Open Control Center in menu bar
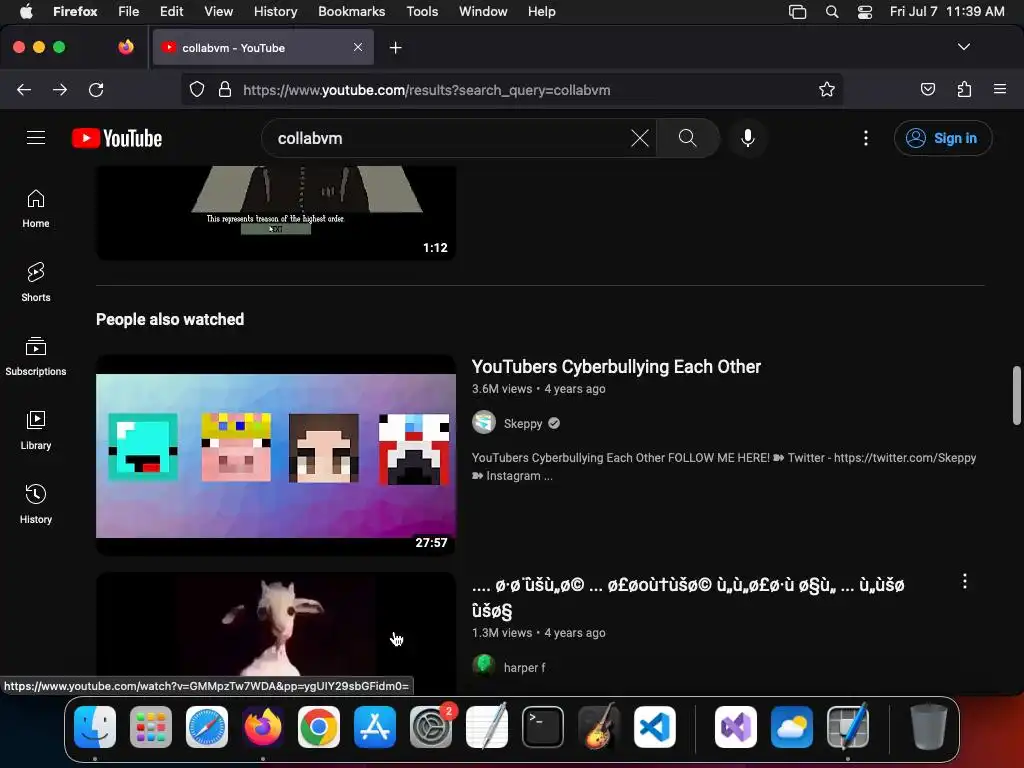Screen dimensions: 1024x768 pyautogui.click(x=865, y=11)
